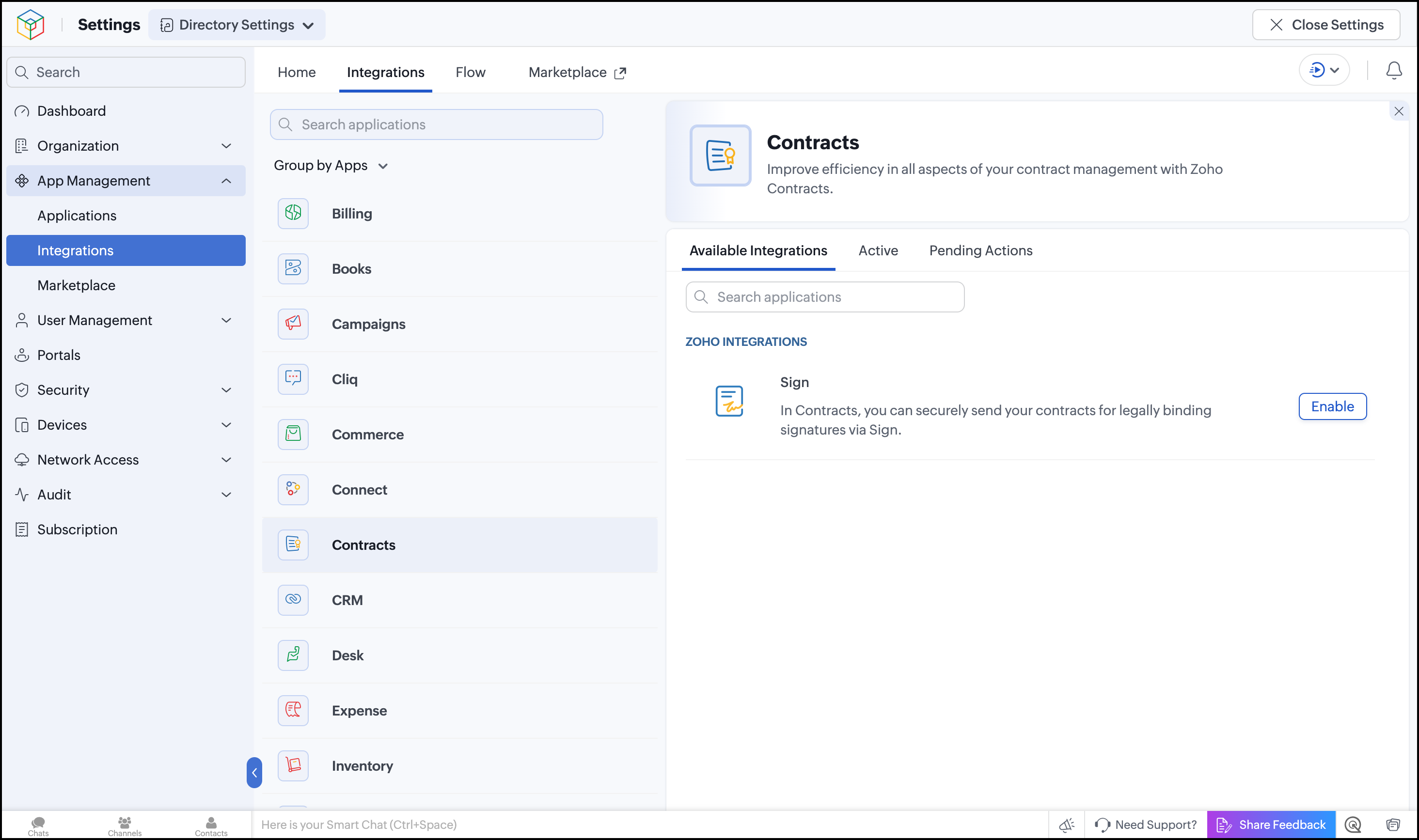1419x840 pixels.
Task: Click the Campaigns megaphone icon
Action: (x=293, y=324)
